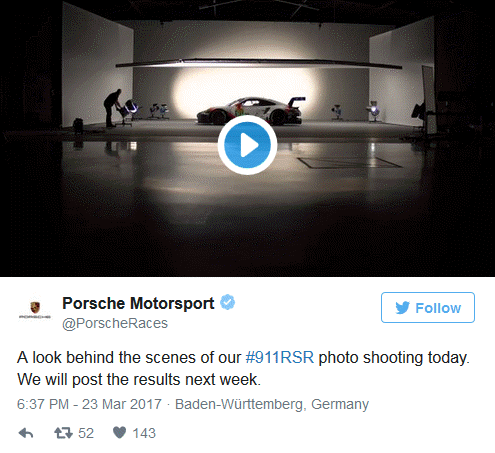The height and width of the screenshot is (453, 495).
Task: Click the square floor marking in the video
Action: click(350, 162)
